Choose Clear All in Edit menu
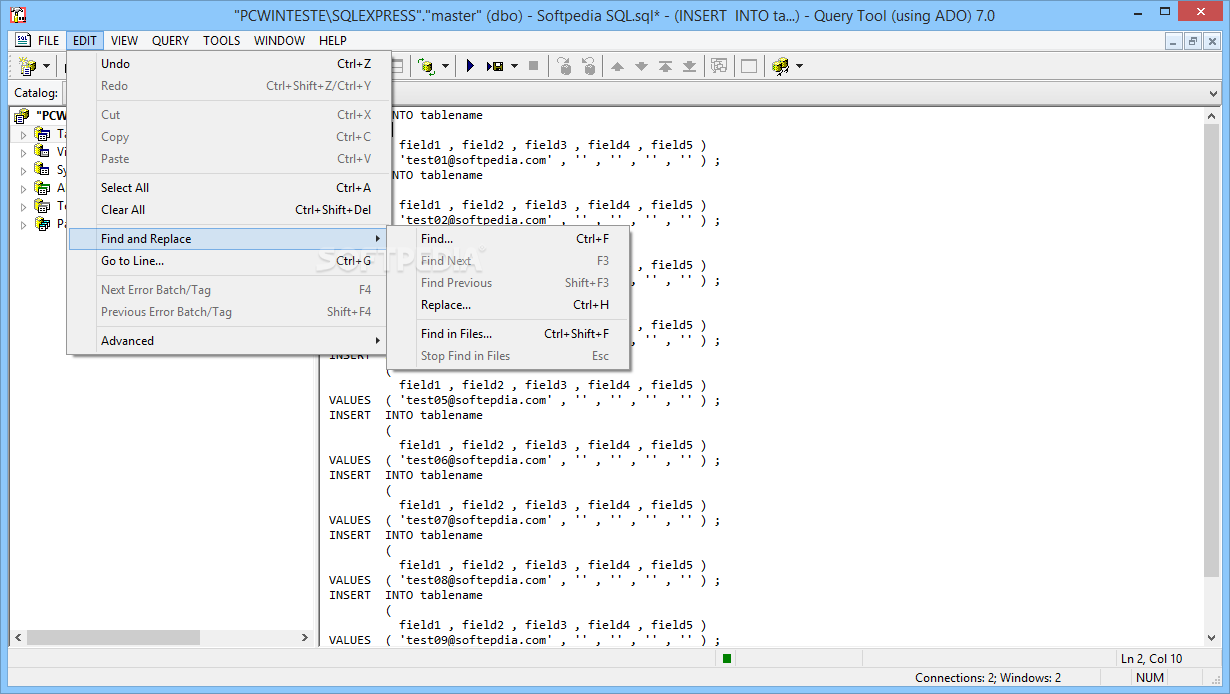Screen dimensions: 1230x694 [x=227, y=210]
